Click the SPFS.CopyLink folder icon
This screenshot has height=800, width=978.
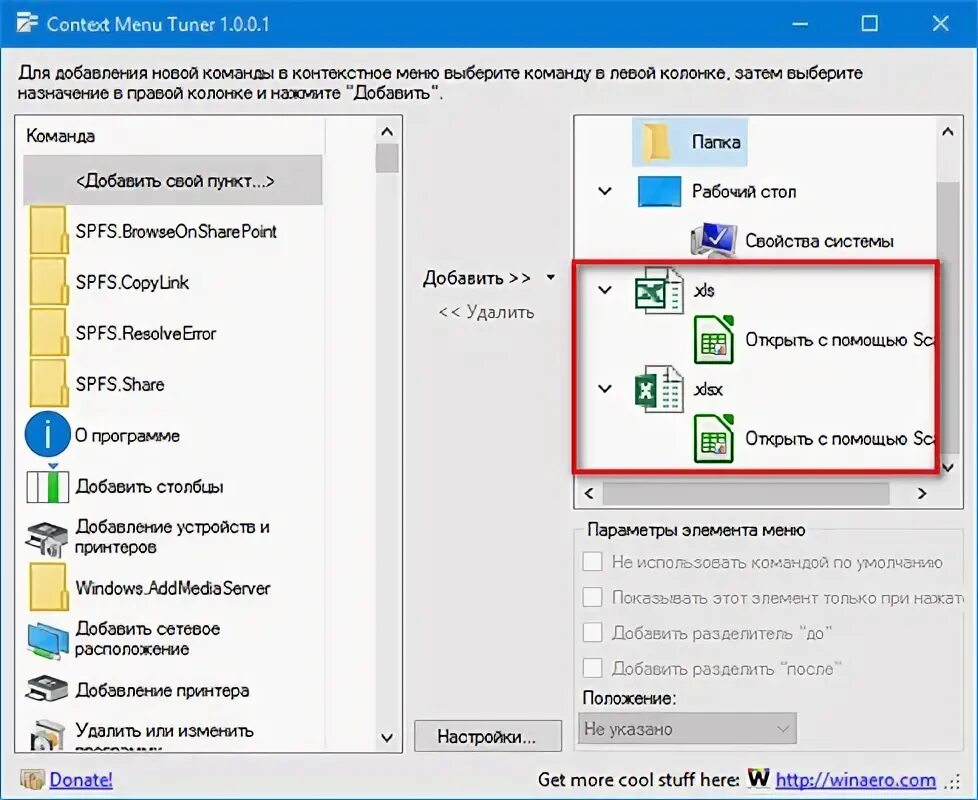tap(47, 282)
